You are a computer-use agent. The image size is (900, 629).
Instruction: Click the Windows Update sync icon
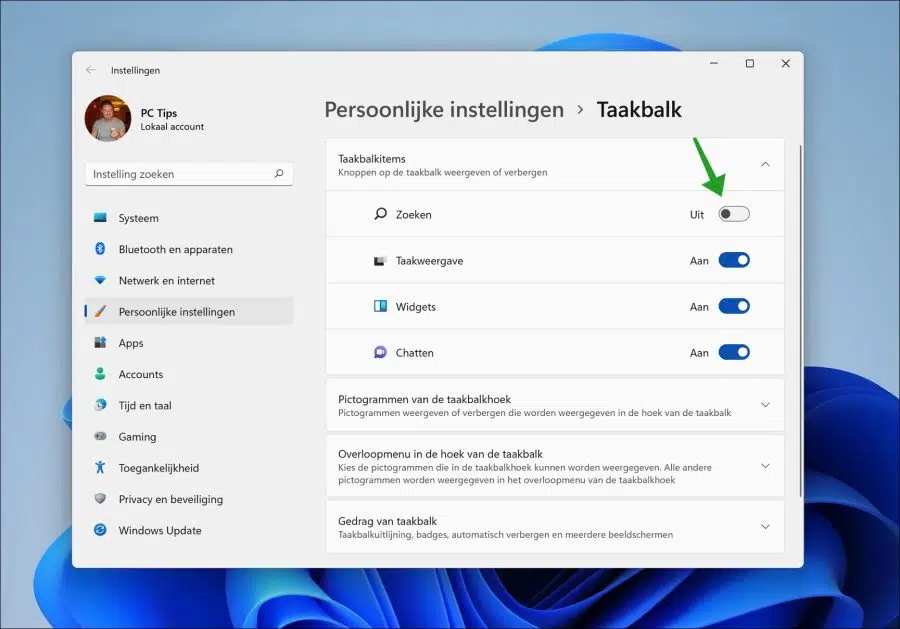pyautogui.click(x=100, y=530)
